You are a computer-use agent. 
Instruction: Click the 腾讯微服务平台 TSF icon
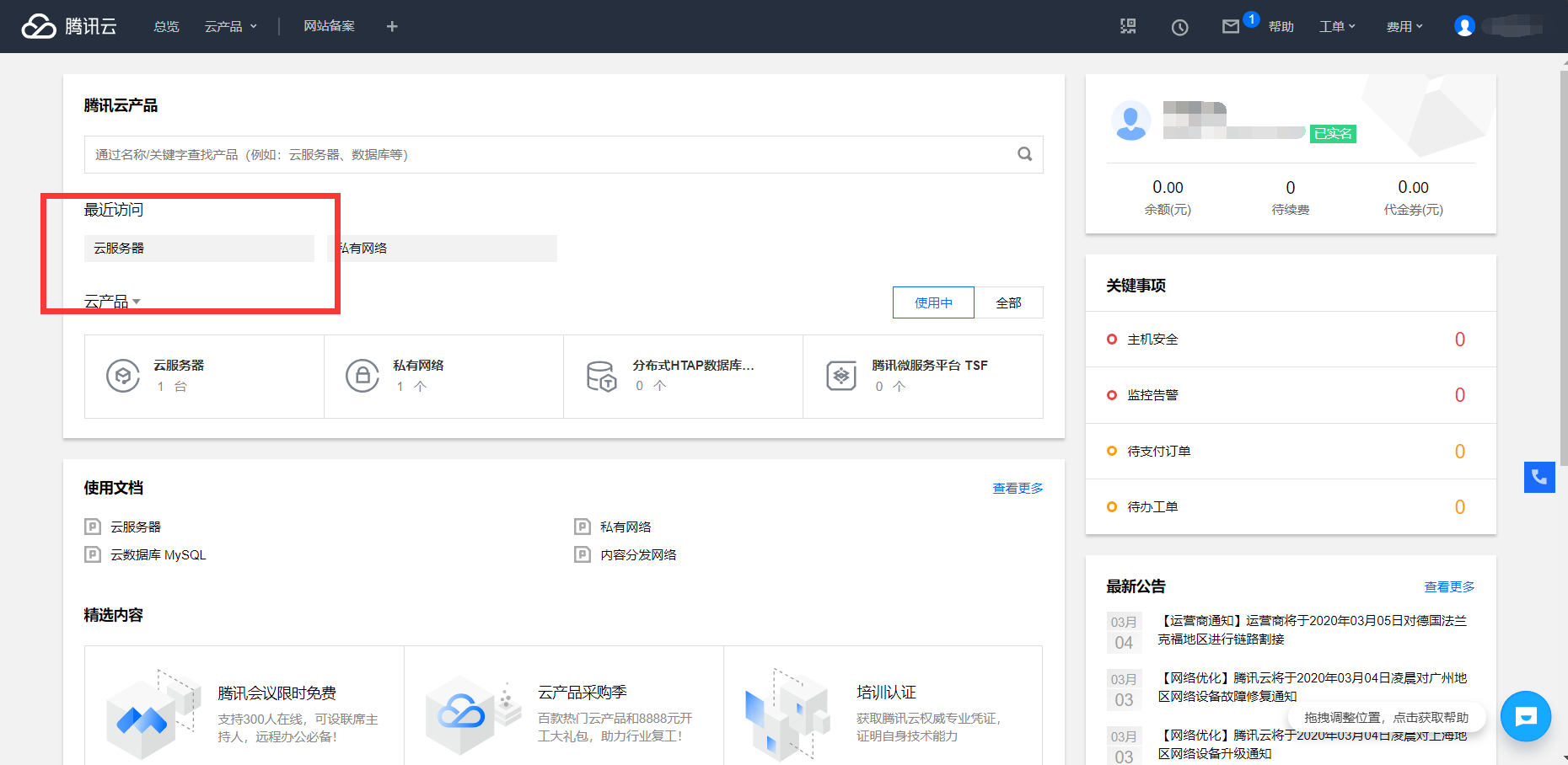[x=841, y=376]
